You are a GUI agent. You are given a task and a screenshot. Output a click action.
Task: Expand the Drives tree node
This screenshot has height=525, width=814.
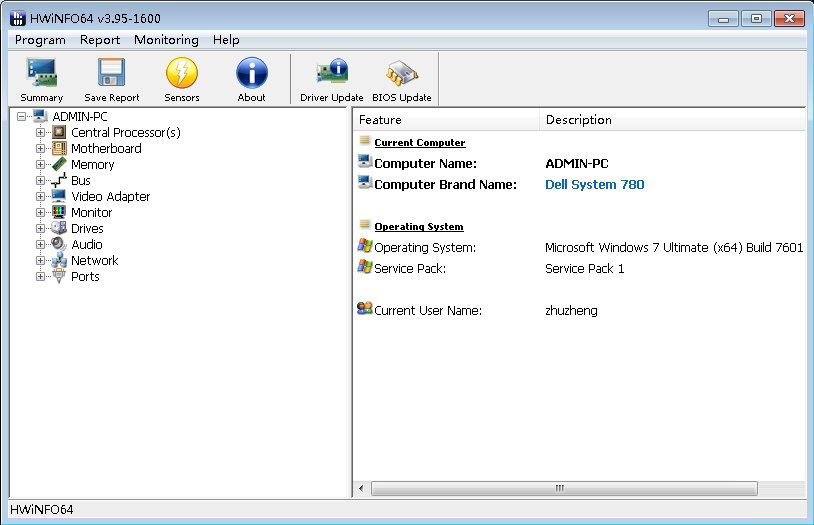(41, 228)
